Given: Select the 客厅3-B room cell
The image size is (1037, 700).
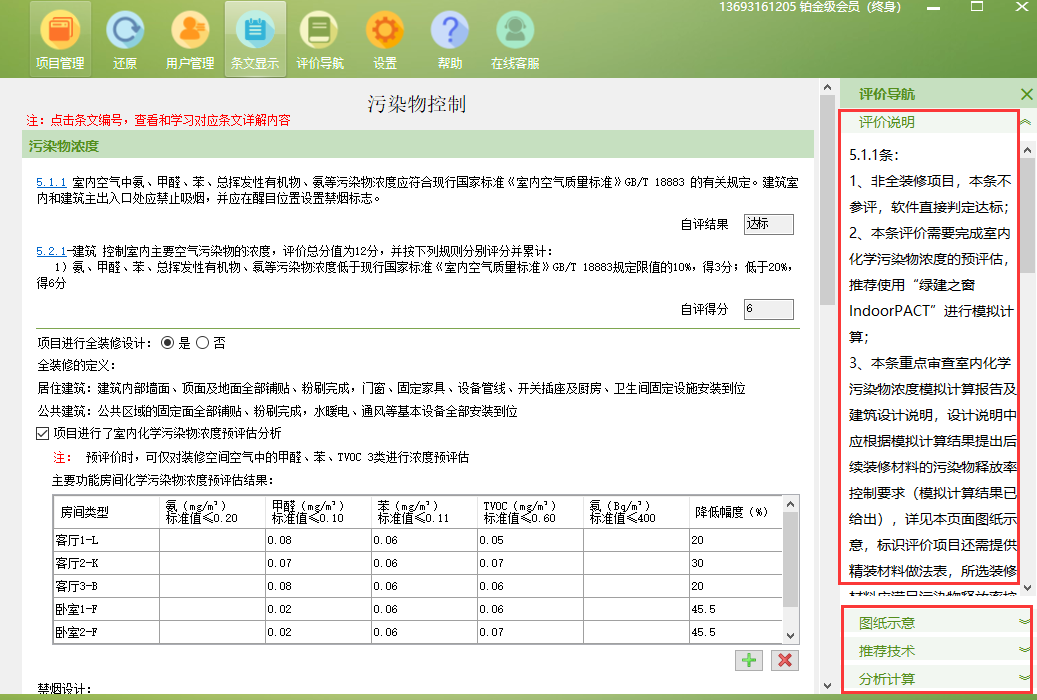Looking at the screenshot, I should pyautogui.click(x=106, y=586).
